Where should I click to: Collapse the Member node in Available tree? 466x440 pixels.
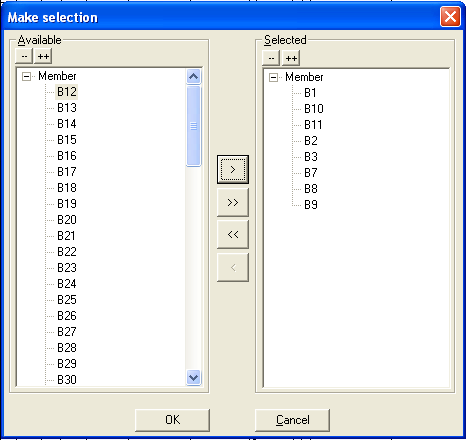click(26, 77)
